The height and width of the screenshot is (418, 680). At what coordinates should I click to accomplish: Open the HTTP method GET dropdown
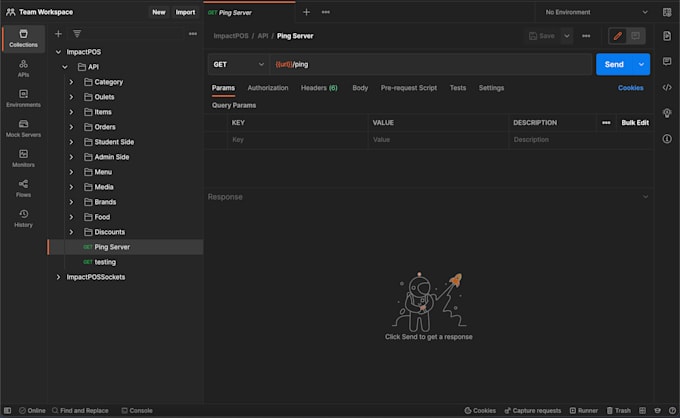coord(238,64)
